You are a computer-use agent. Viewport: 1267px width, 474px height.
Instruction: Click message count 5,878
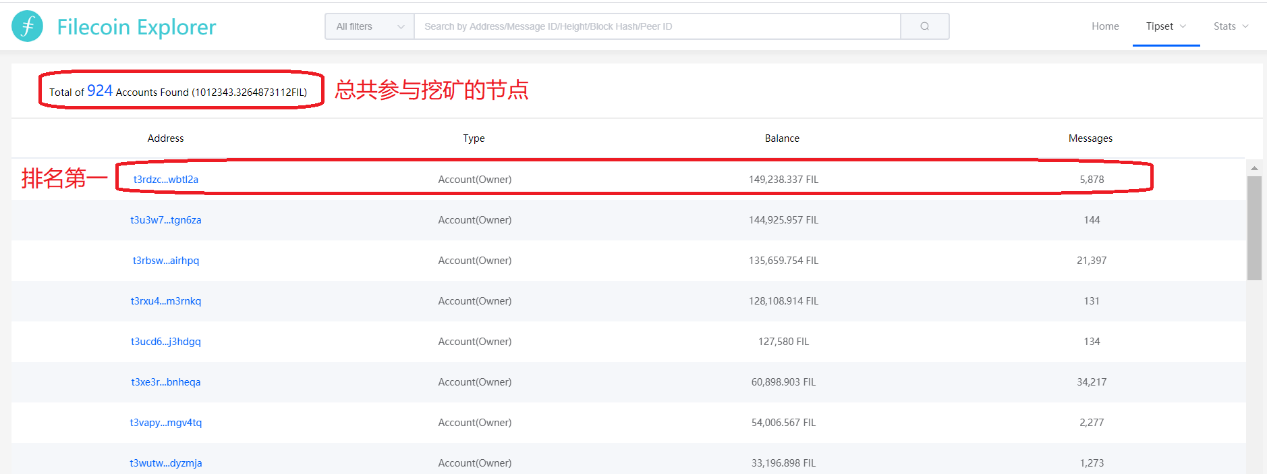click(x=1091, y=179)
